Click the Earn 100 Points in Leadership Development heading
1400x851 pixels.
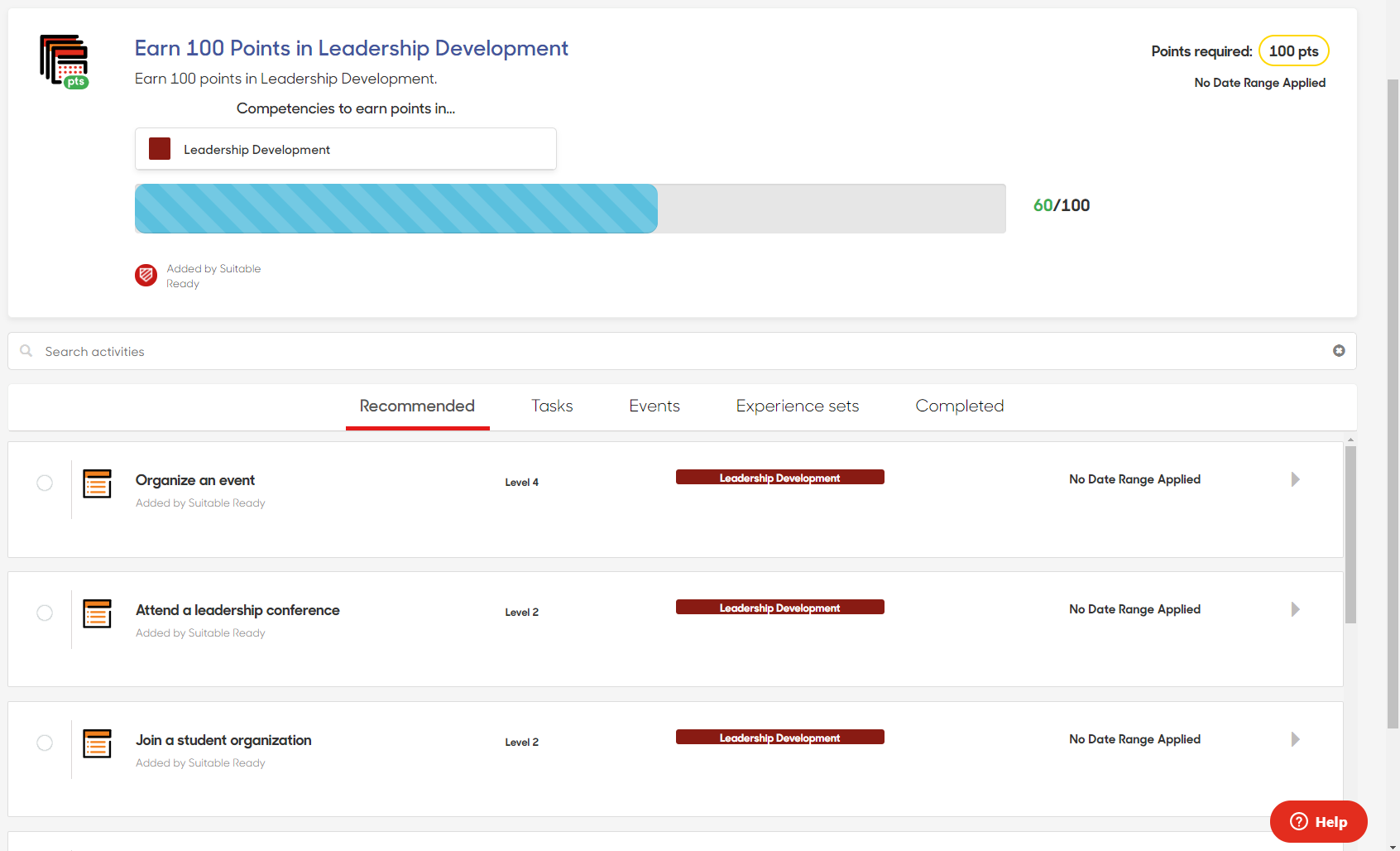point(352,48)
